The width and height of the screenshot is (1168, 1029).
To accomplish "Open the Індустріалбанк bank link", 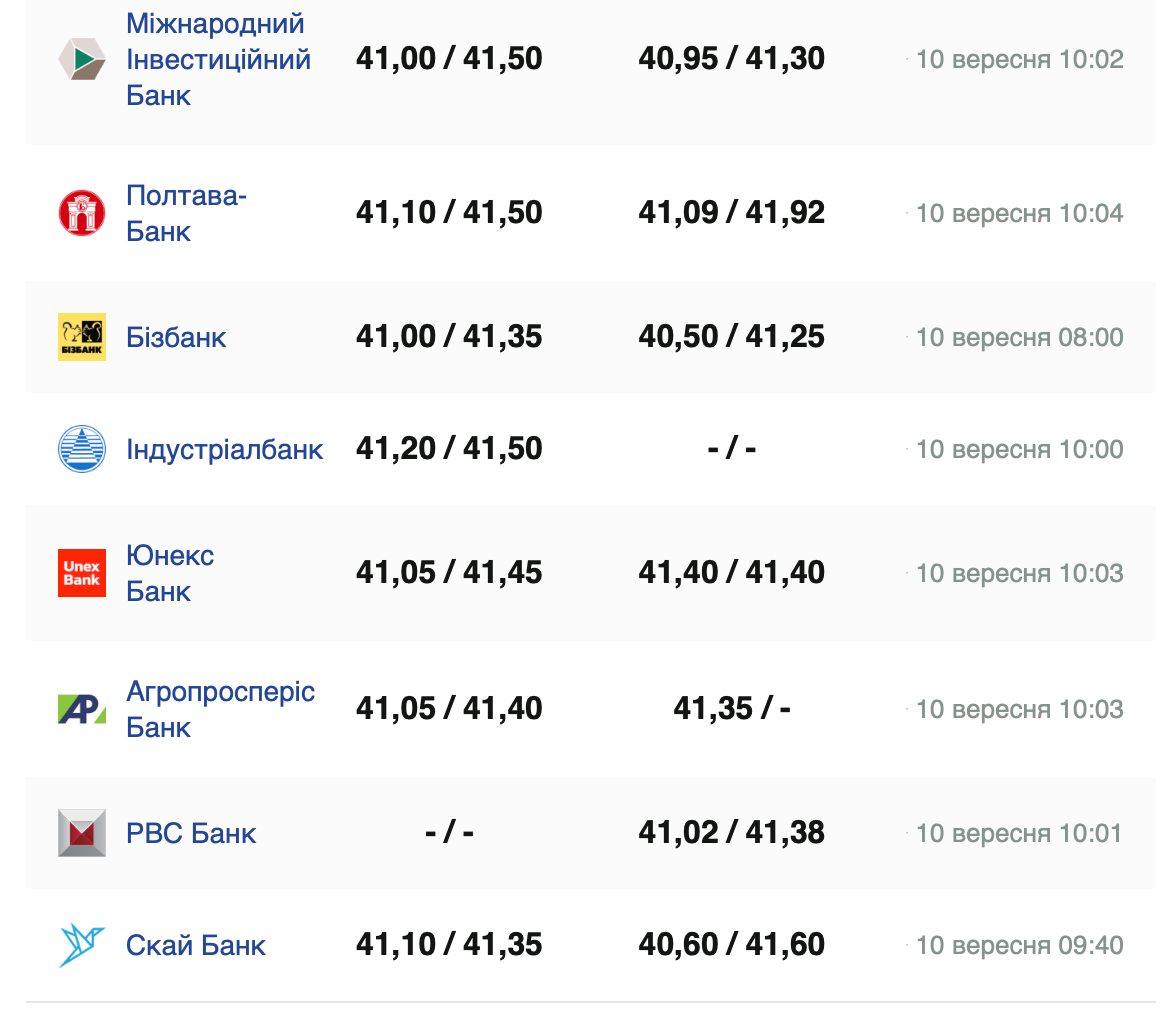I will point(224,449).
